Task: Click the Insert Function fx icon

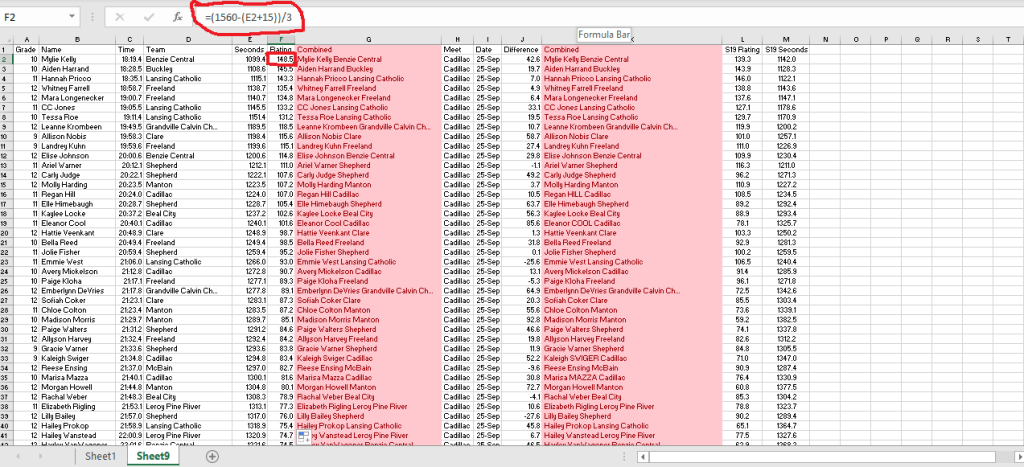Action: (x=178, y=17)
